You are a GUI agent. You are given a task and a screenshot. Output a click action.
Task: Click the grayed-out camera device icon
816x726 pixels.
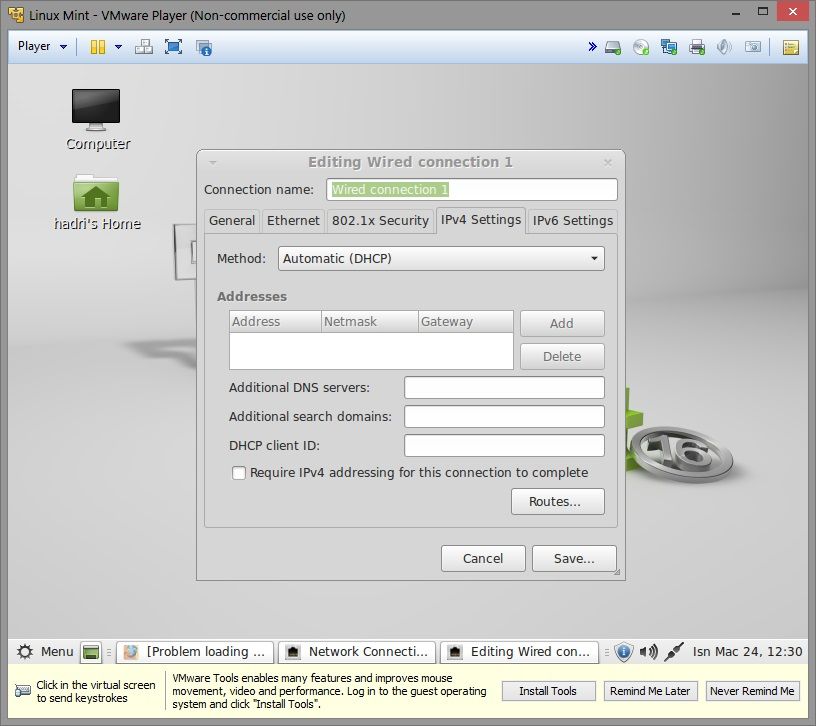[753, 47]
